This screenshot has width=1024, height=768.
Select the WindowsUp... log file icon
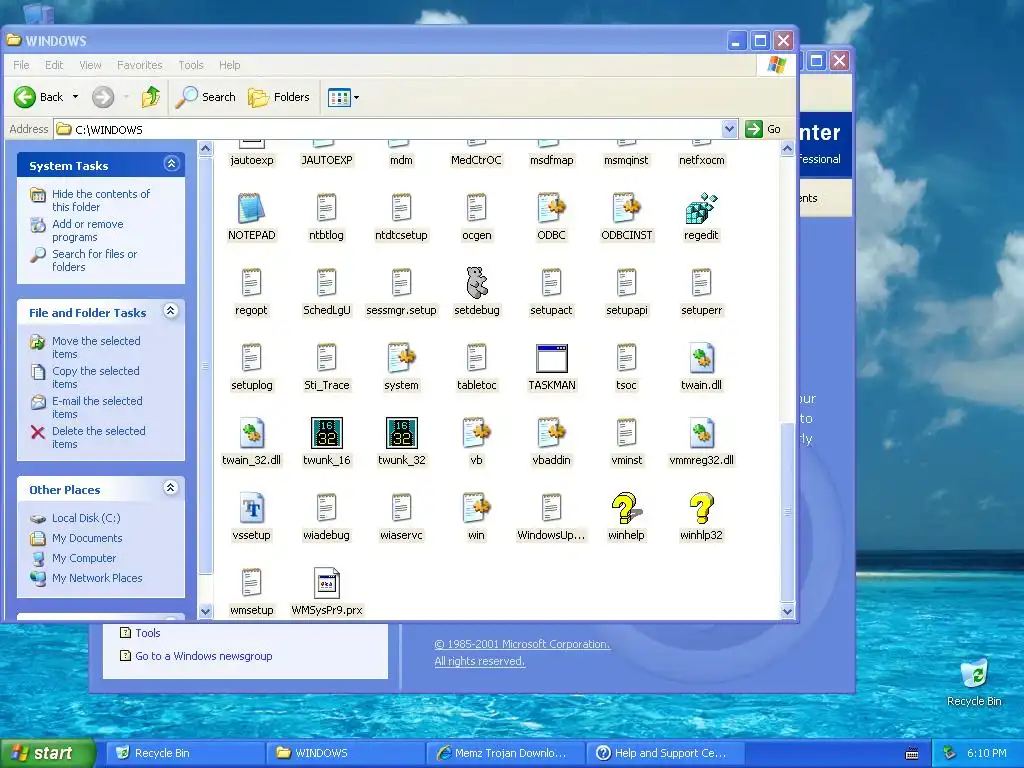552,508
